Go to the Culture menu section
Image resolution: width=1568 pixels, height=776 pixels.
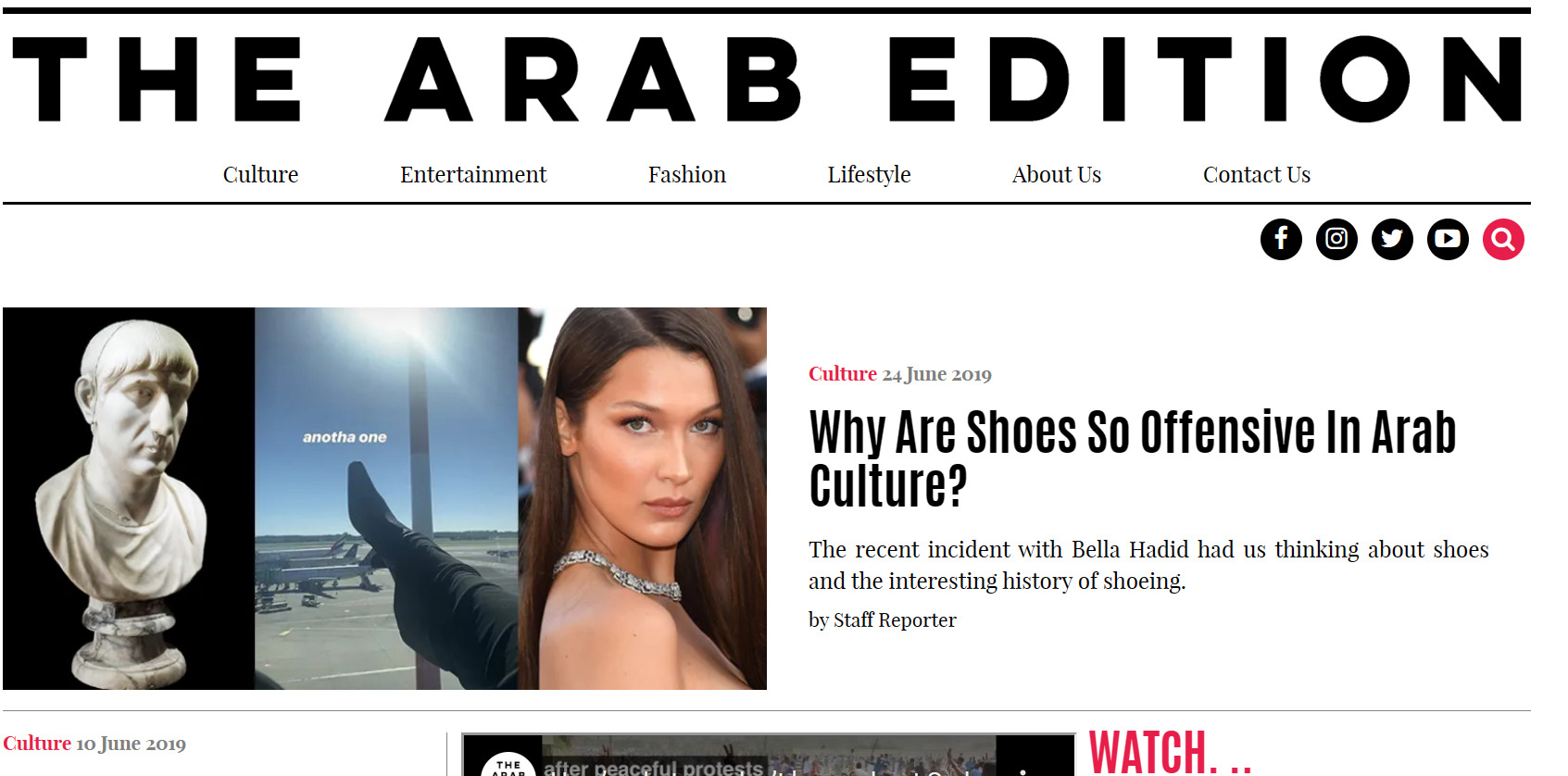[x=260, y=175]
